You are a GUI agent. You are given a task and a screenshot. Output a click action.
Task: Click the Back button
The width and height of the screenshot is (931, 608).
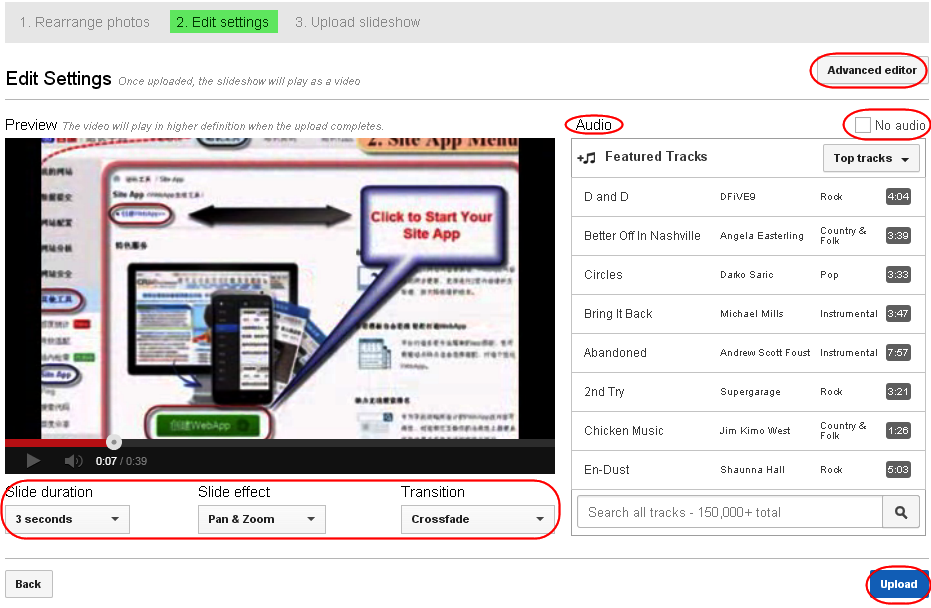(x=28, y=583)
